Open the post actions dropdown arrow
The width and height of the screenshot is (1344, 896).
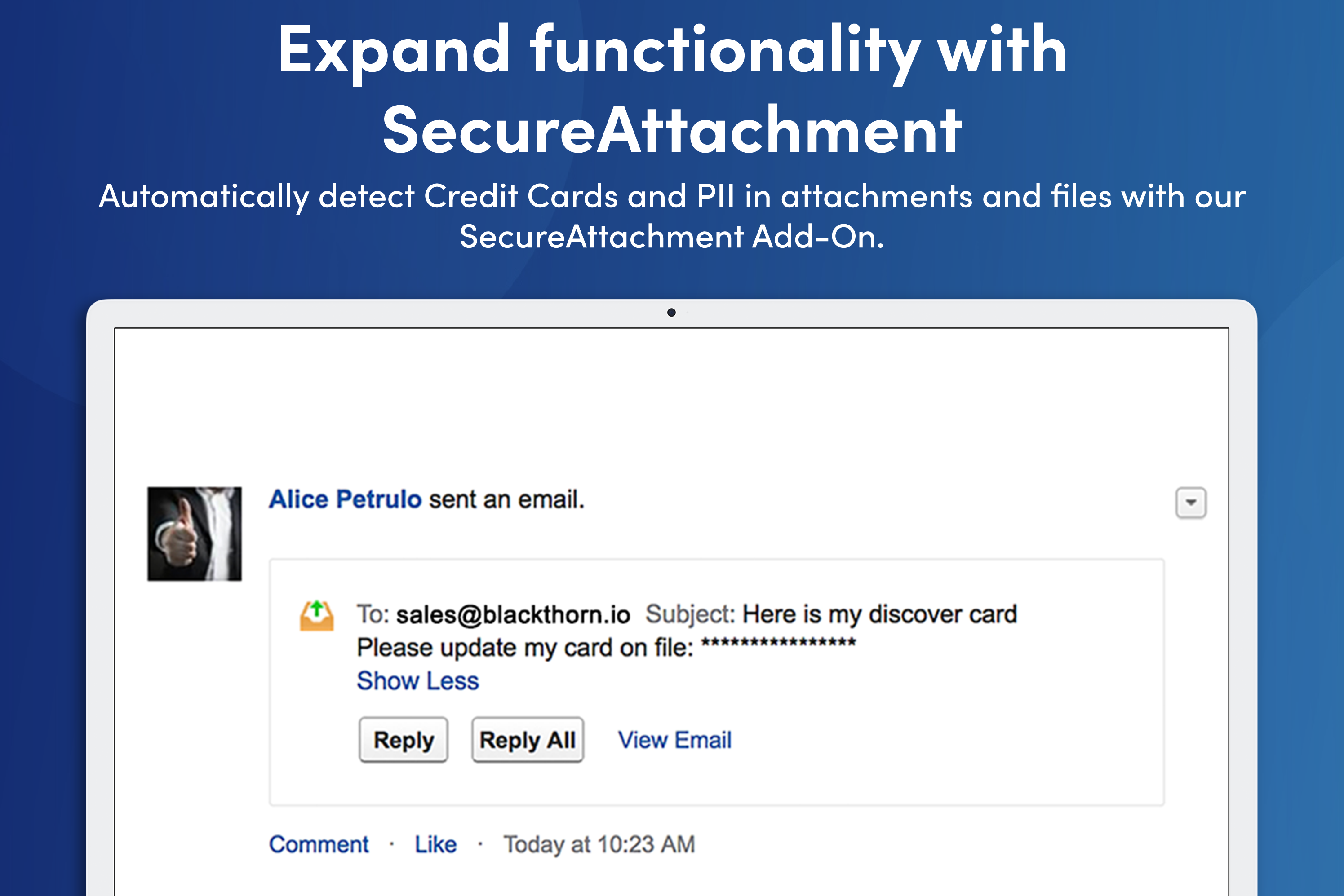[1191, 503]
